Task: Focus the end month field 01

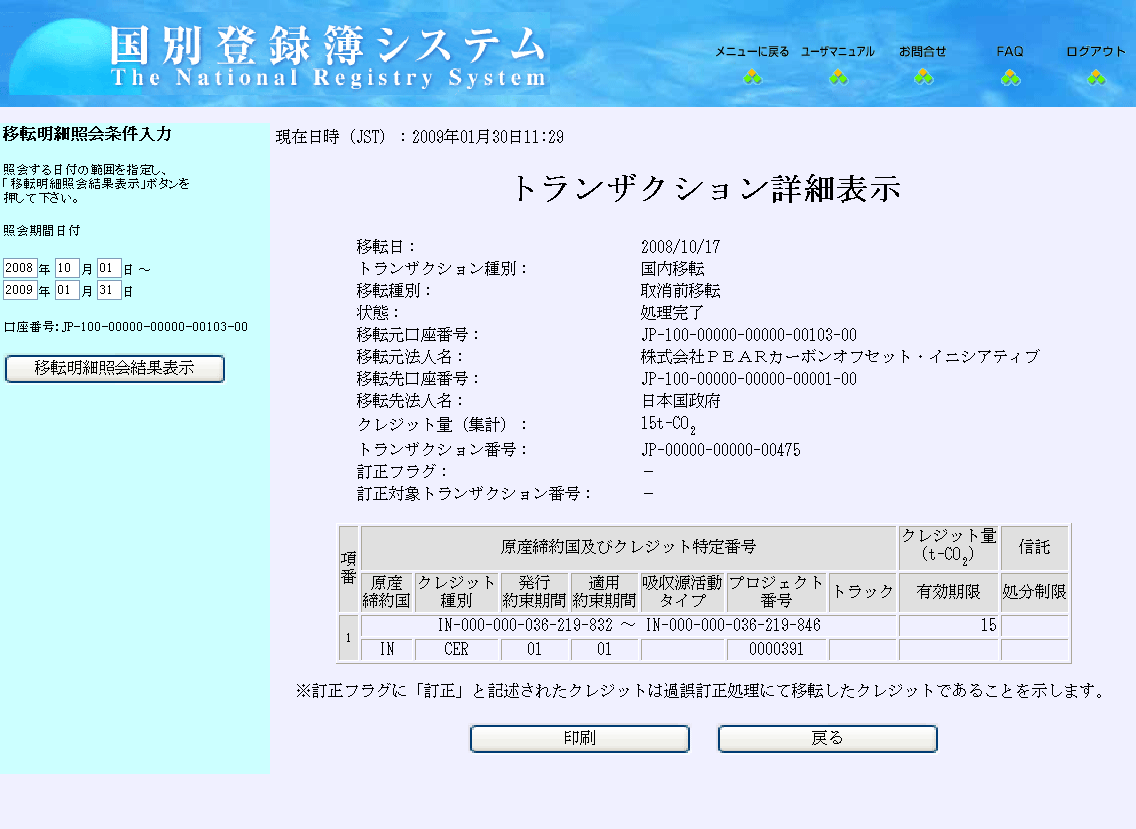Action: click(x=67, y=290)
